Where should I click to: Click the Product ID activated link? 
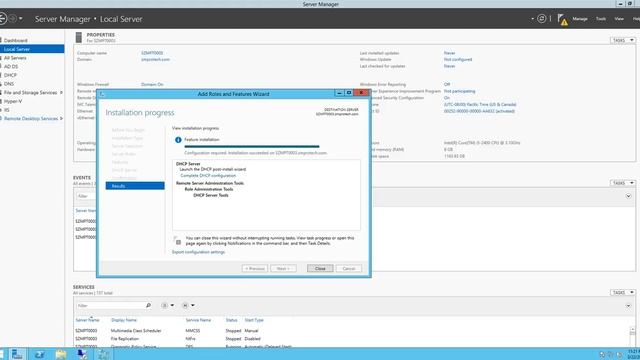(x=479, y=111)
